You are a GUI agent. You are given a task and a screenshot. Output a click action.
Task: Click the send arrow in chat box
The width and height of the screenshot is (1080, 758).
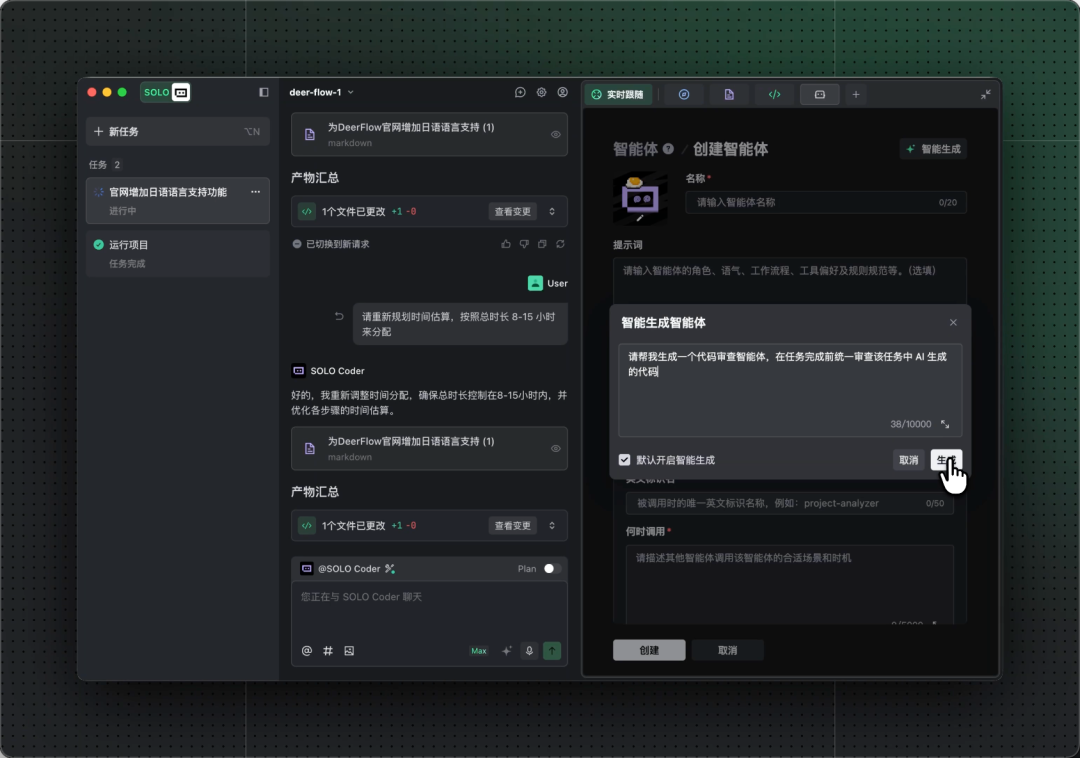tap(552, 651)
